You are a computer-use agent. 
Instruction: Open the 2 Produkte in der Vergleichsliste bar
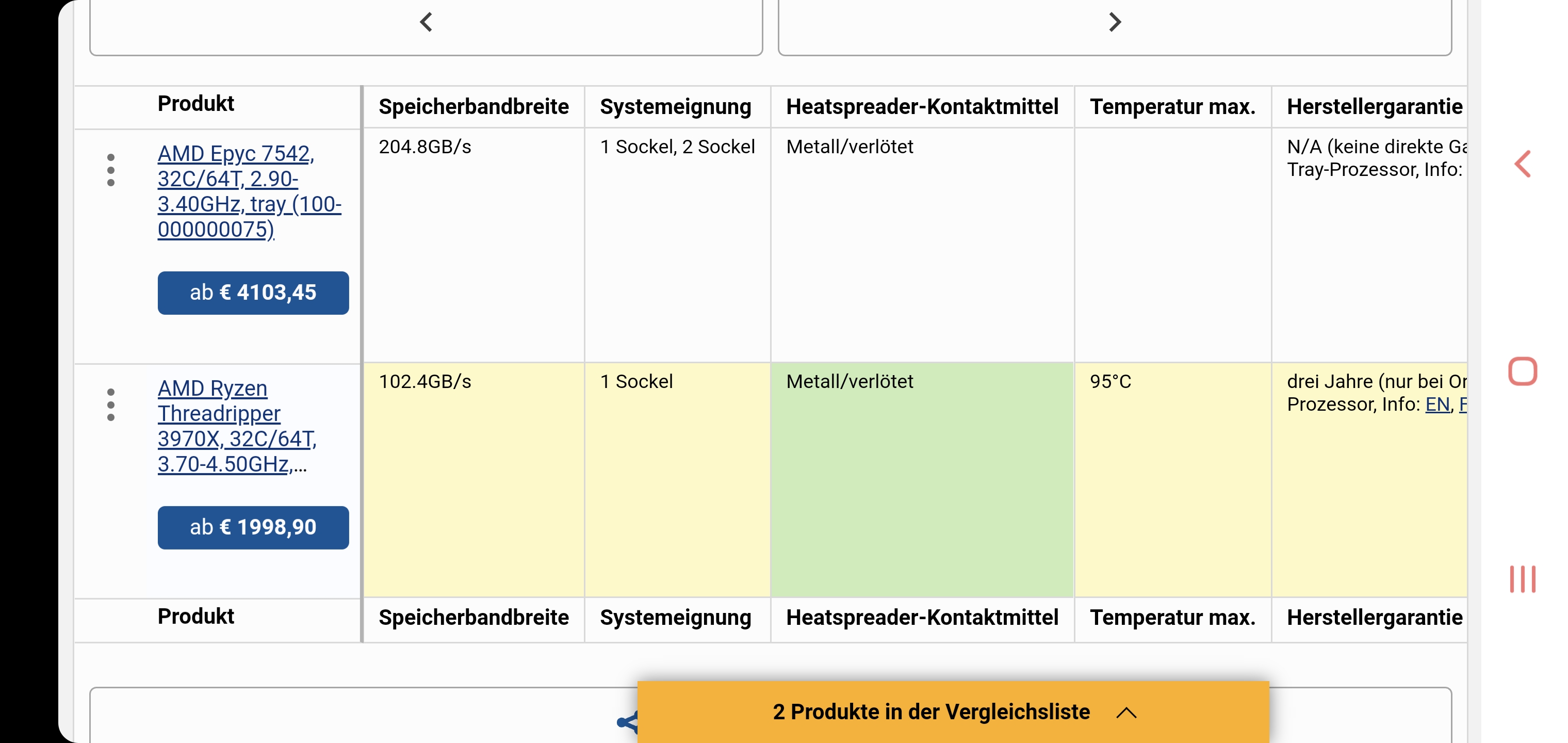[953, 712]
